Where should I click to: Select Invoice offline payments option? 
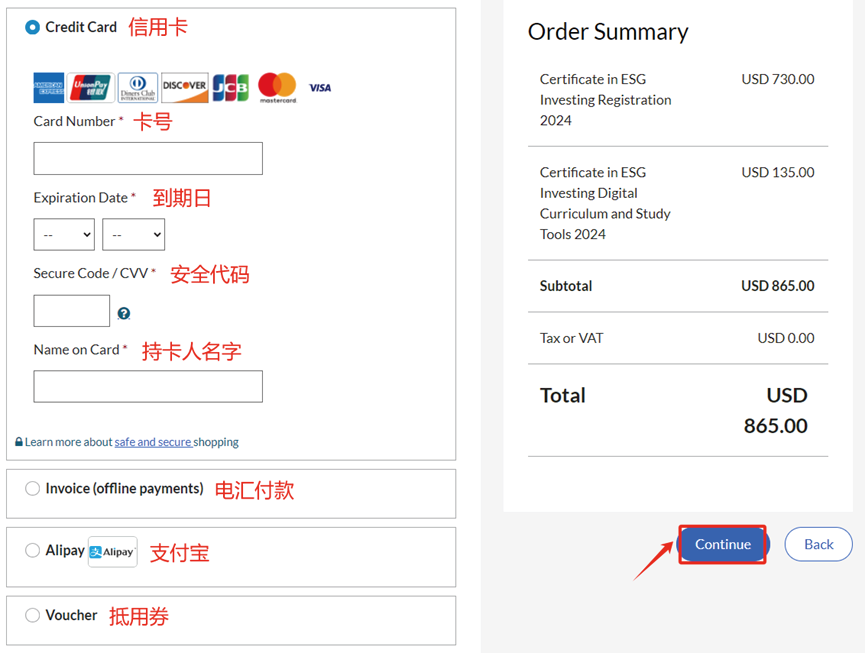pyautogui.click(x=33, y=488)
